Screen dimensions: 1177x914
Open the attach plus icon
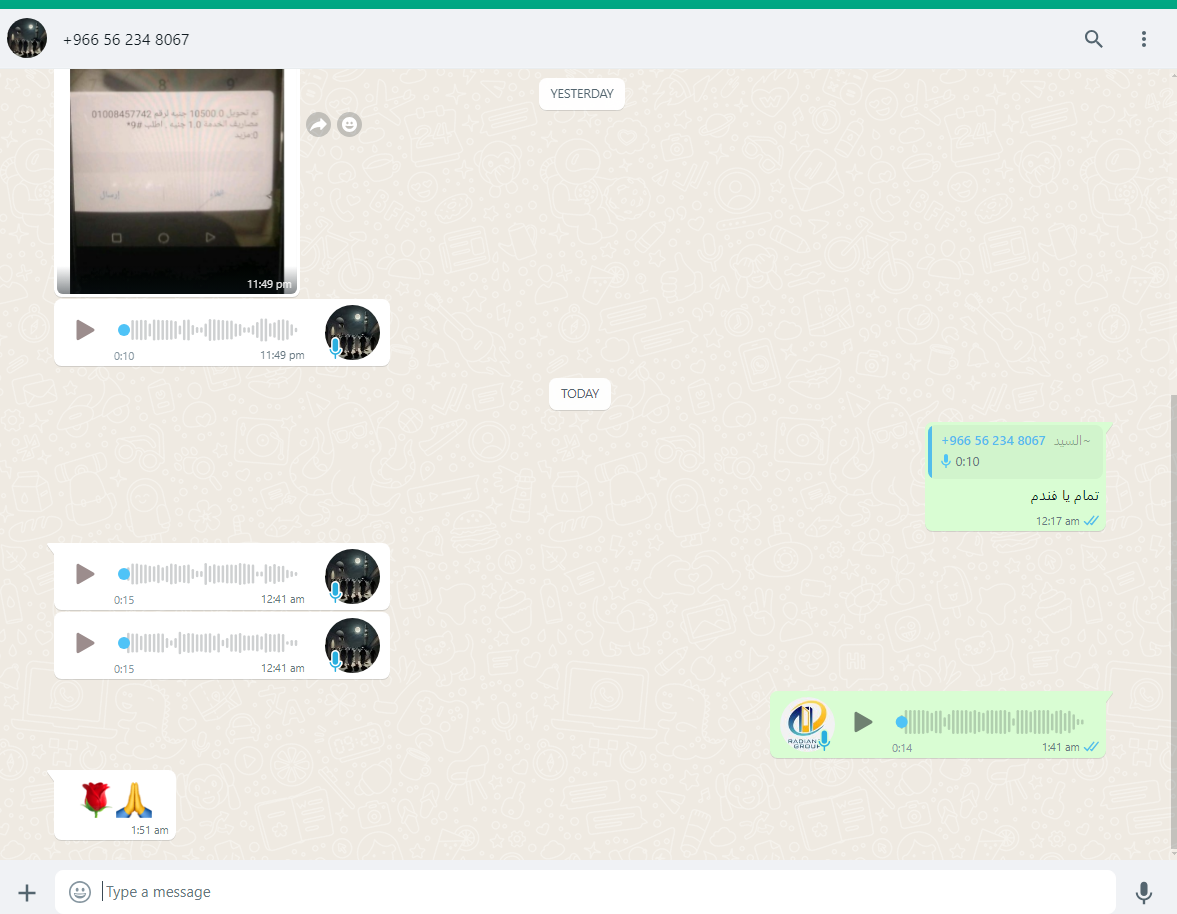pyautogui.click(x=27, y=892)
